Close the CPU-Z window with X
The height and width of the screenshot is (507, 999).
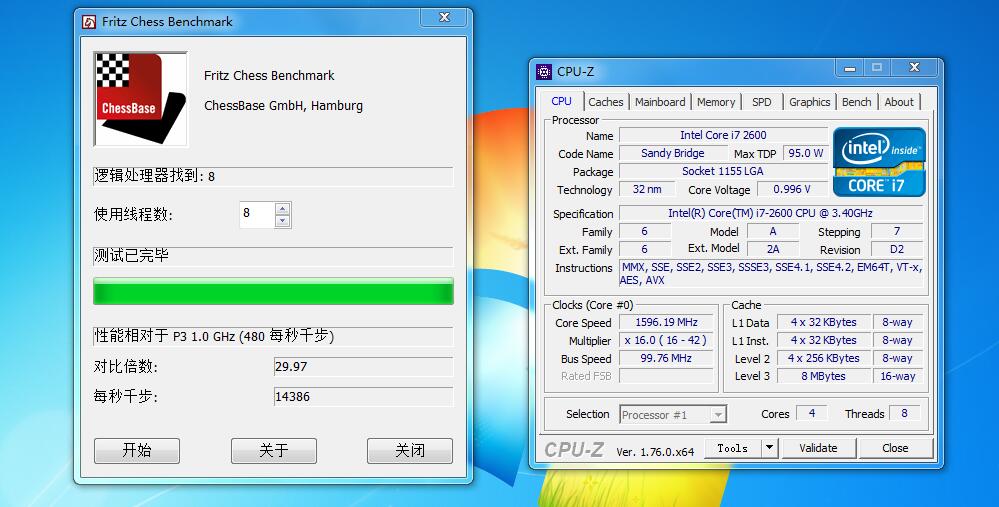(x=914, y=68)
